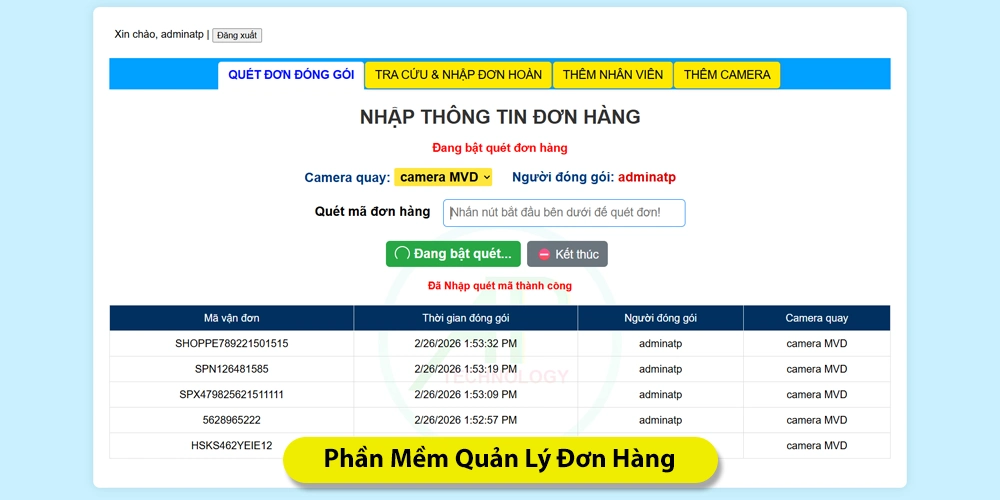Click the Thời gian đóng gói header

465,318
